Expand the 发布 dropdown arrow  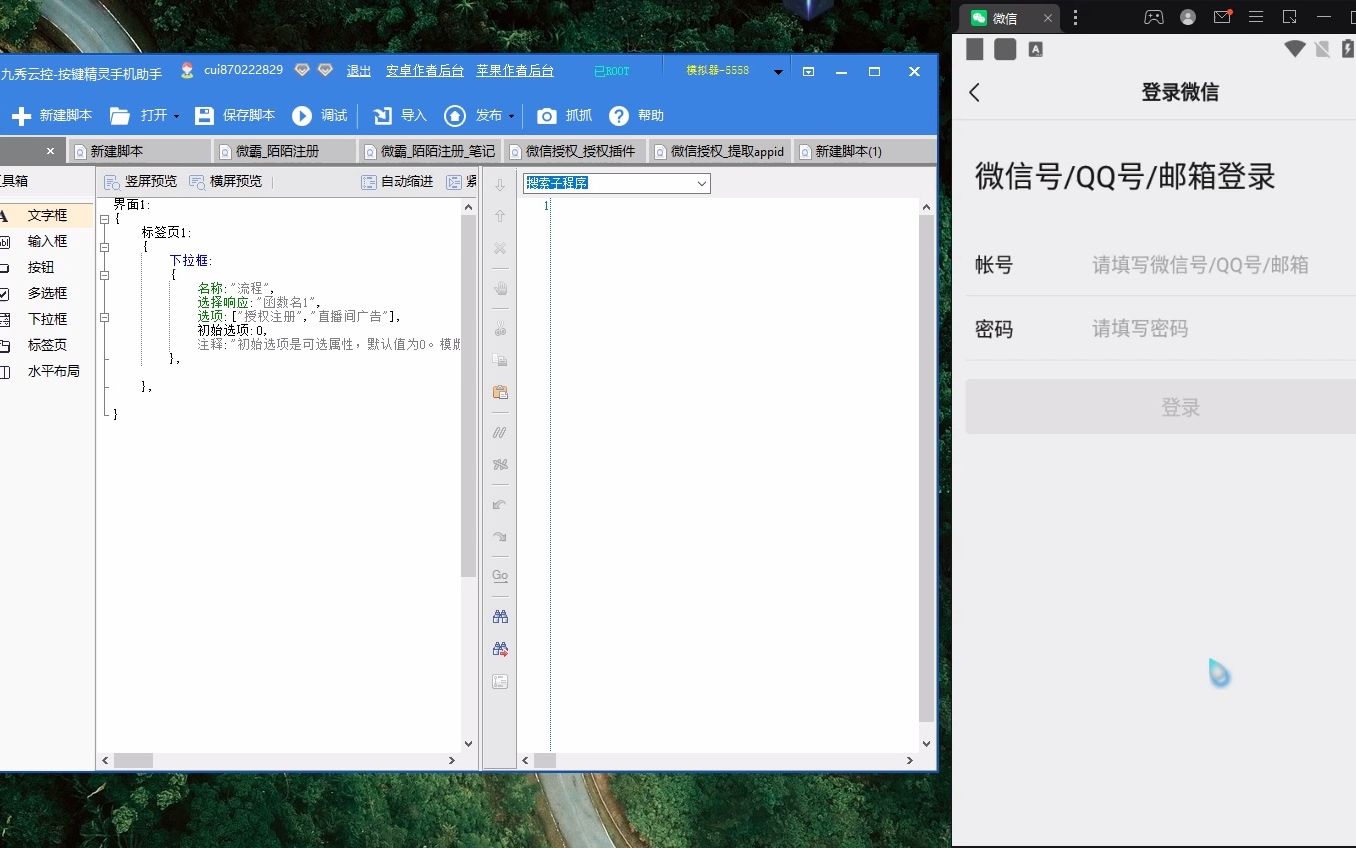pos(511,116)
